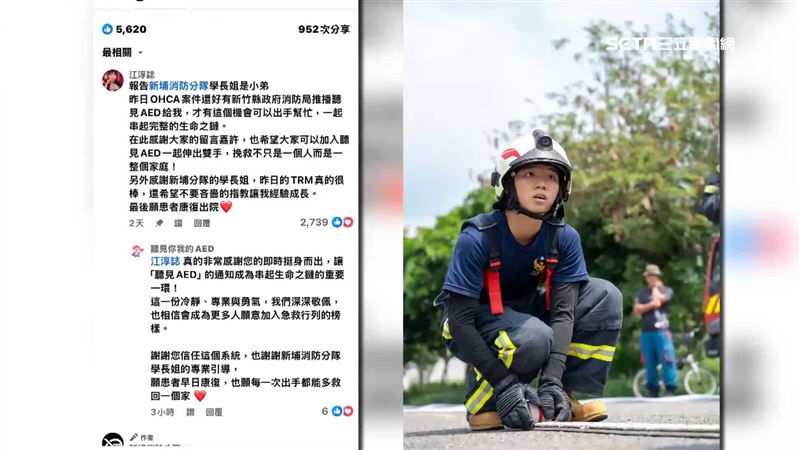Click the blue like icon beside 5,620
800x450 pixels.
(107, 29)
